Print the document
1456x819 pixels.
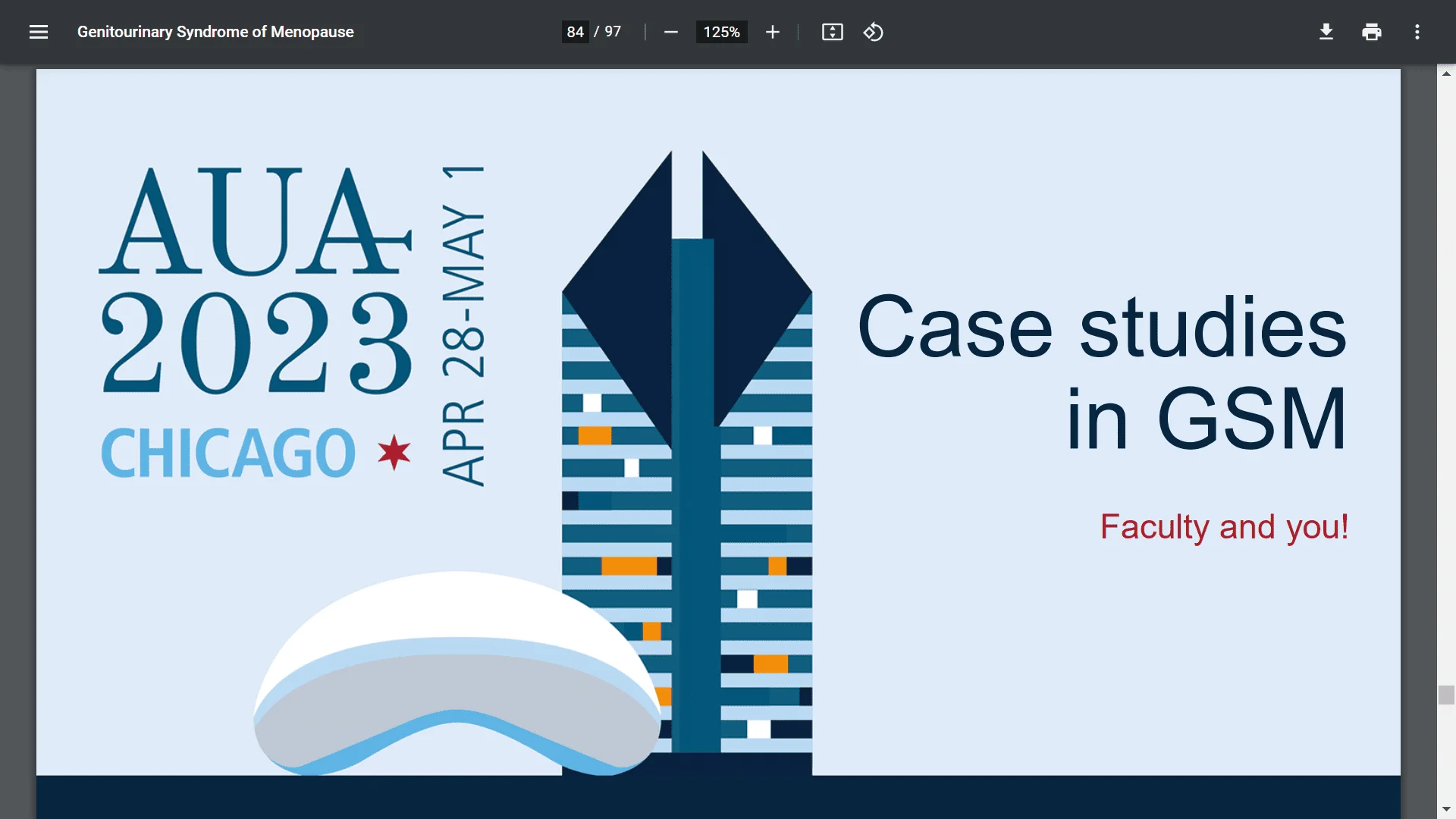[x=1372, y=32]
